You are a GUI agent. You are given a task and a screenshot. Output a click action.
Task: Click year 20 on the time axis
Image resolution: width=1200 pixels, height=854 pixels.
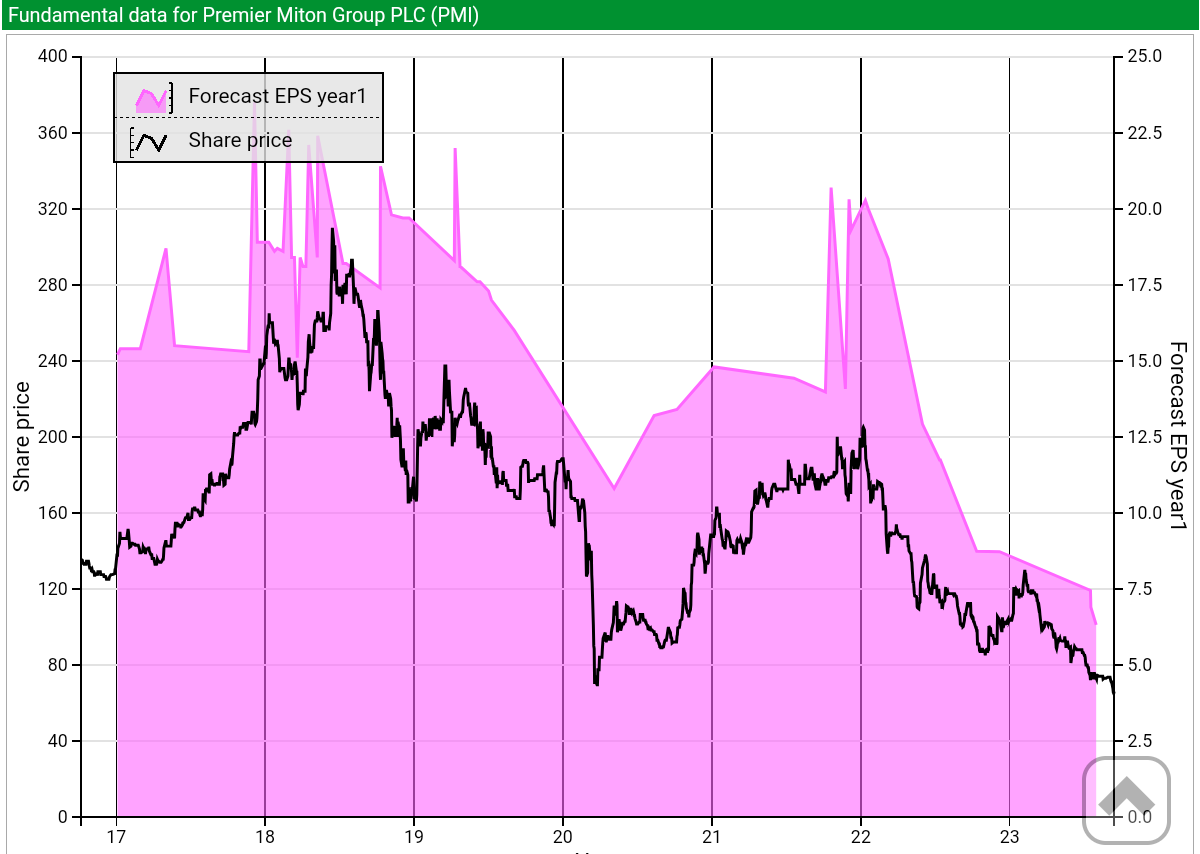[x=563, y=836]
